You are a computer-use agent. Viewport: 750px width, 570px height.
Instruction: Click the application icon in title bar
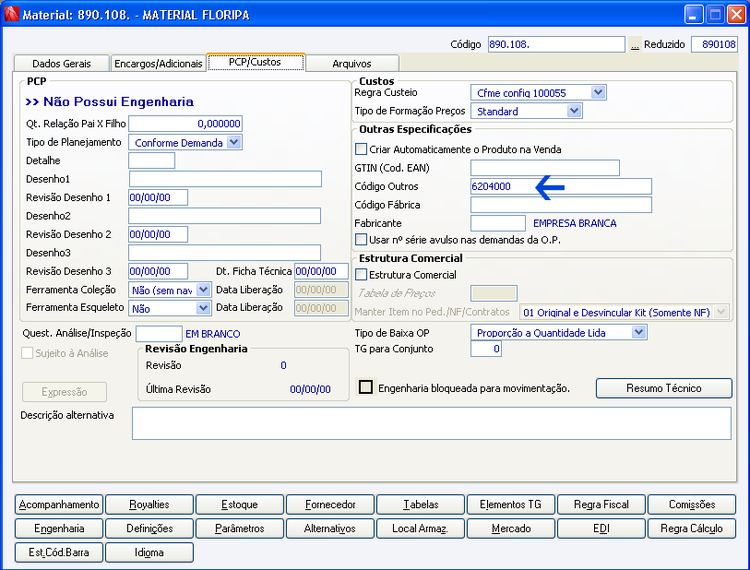pyautogui.click(x=11, y=14)
